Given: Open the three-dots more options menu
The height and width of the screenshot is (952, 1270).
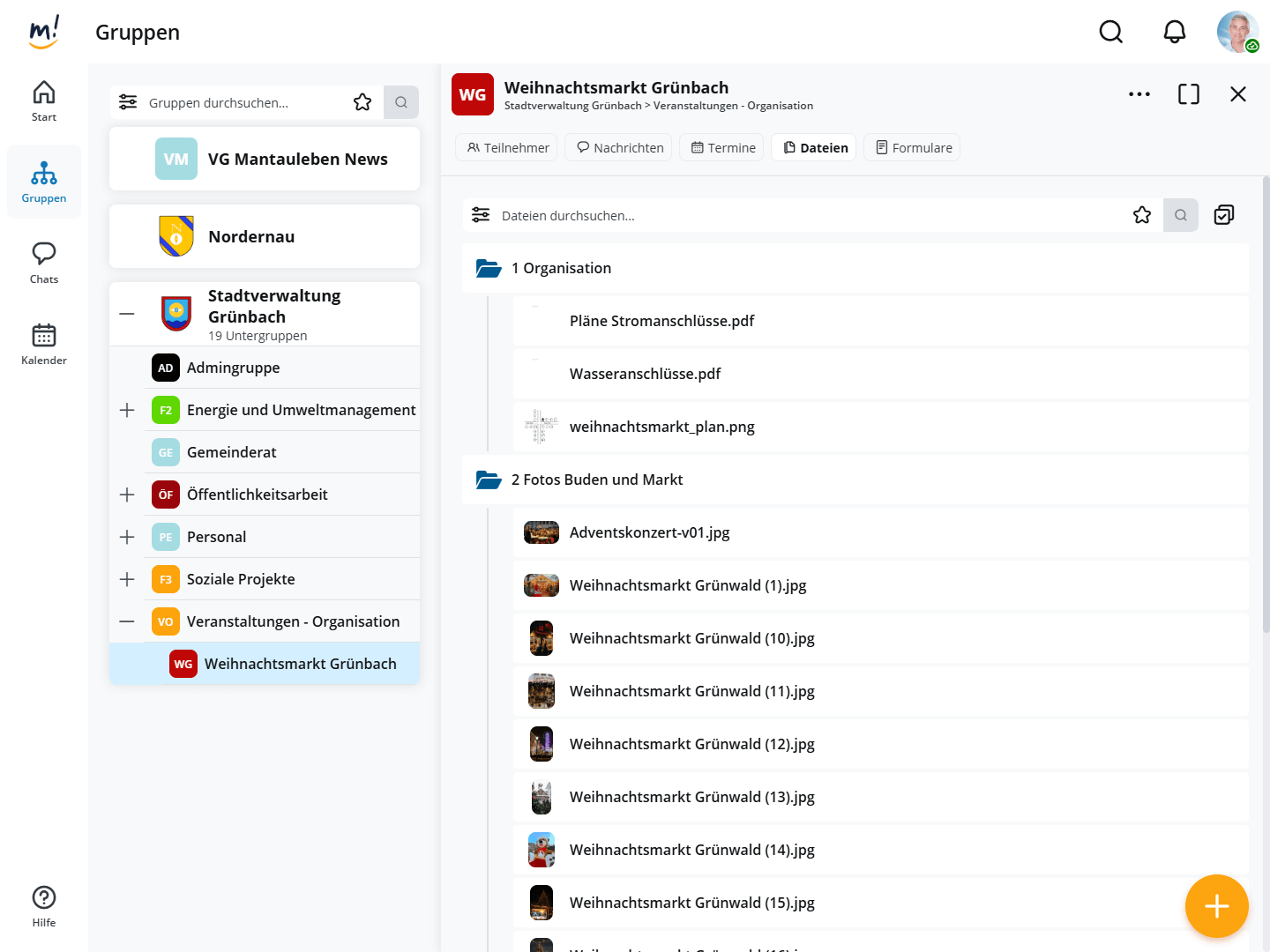Looking at the screenshot, I should coord(1139,94).
